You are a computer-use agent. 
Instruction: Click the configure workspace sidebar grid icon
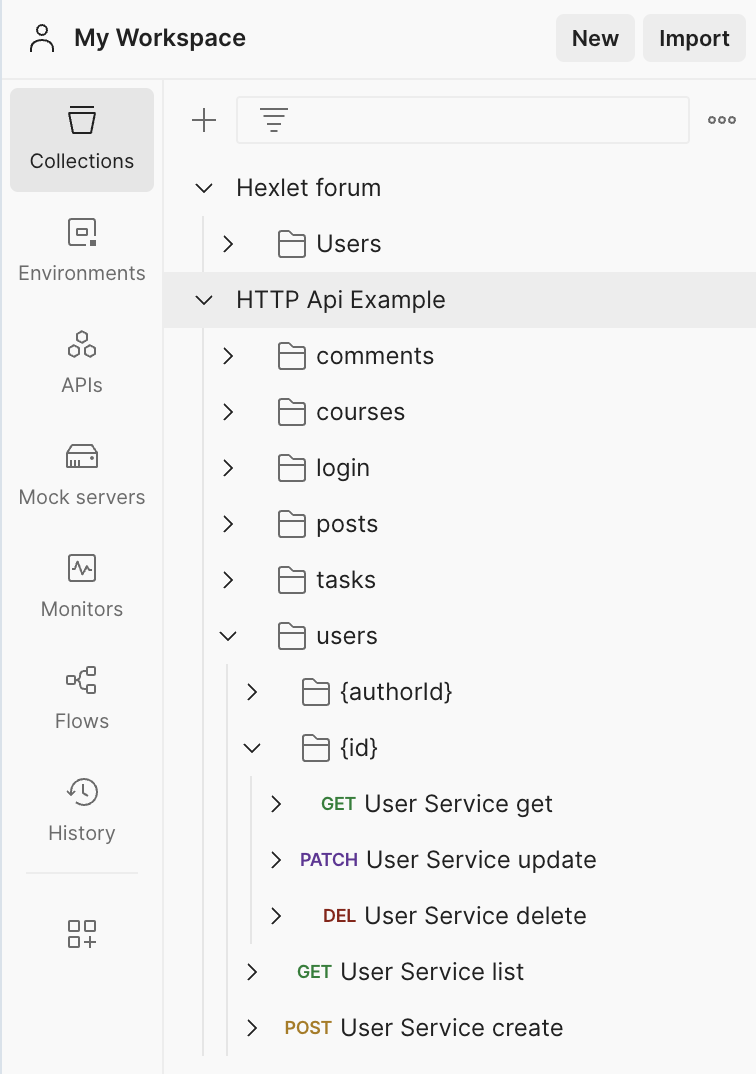[x=82, y=934]
